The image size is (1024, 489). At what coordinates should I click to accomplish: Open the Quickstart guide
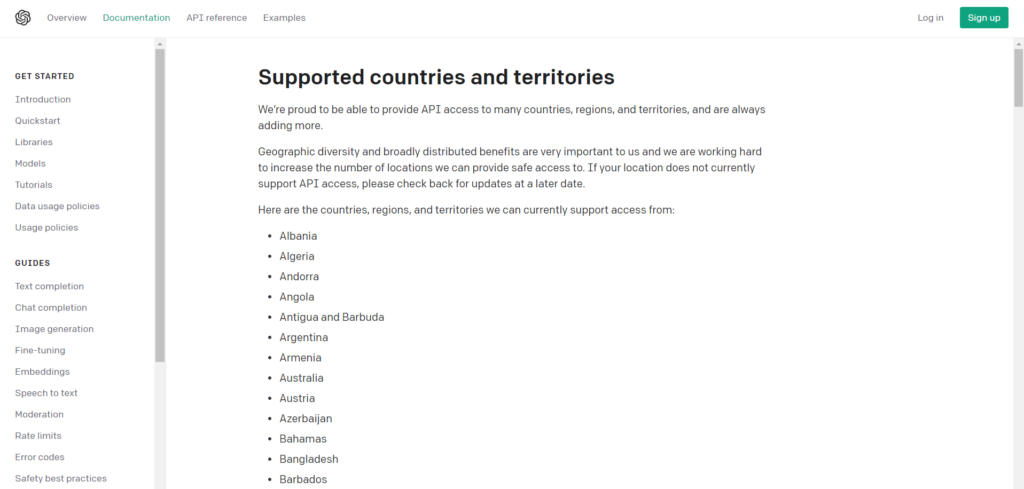(x=38, y=121)
